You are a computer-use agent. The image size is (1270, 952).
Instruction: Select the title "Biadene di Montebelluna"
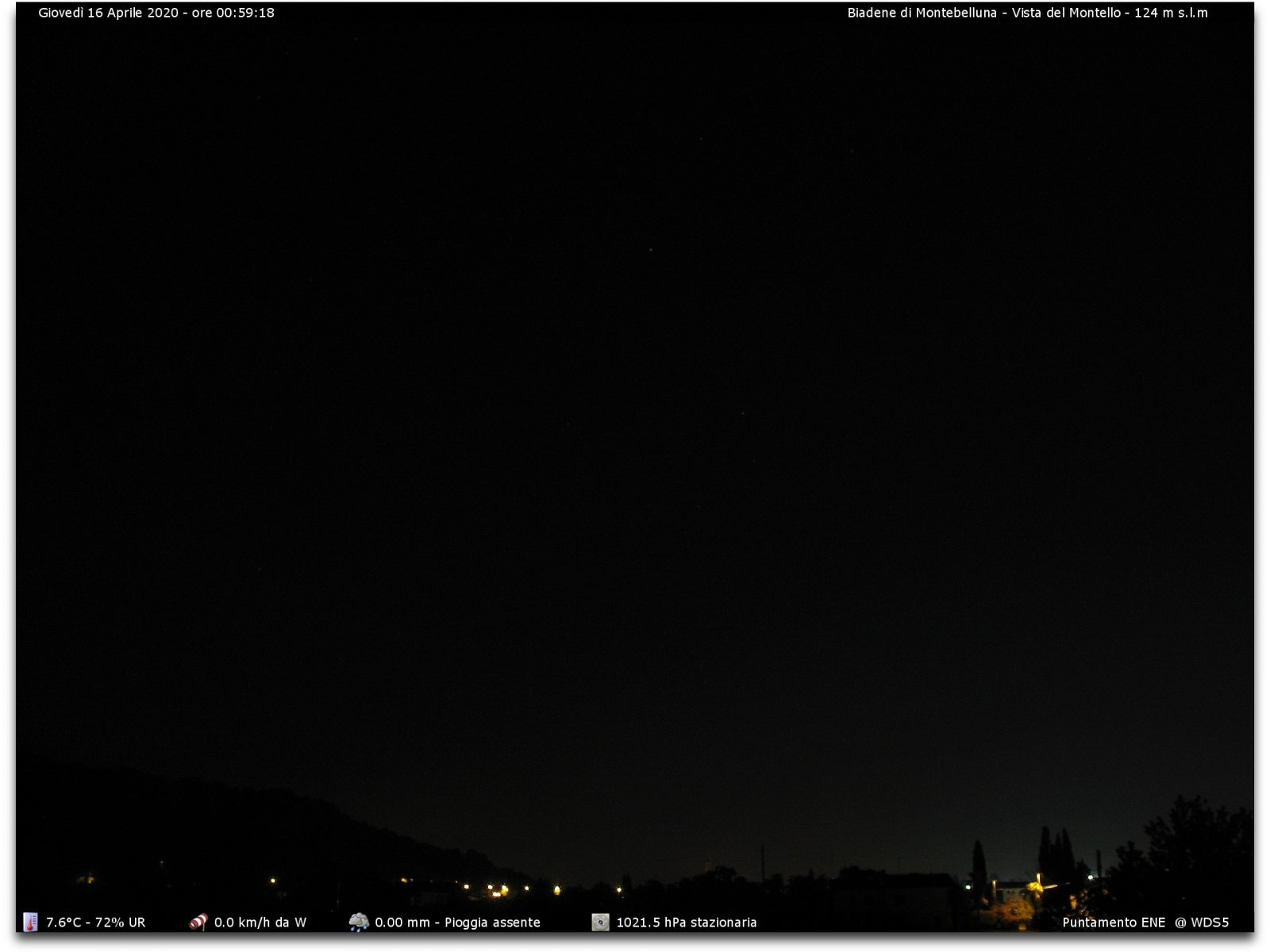(922, 13)
